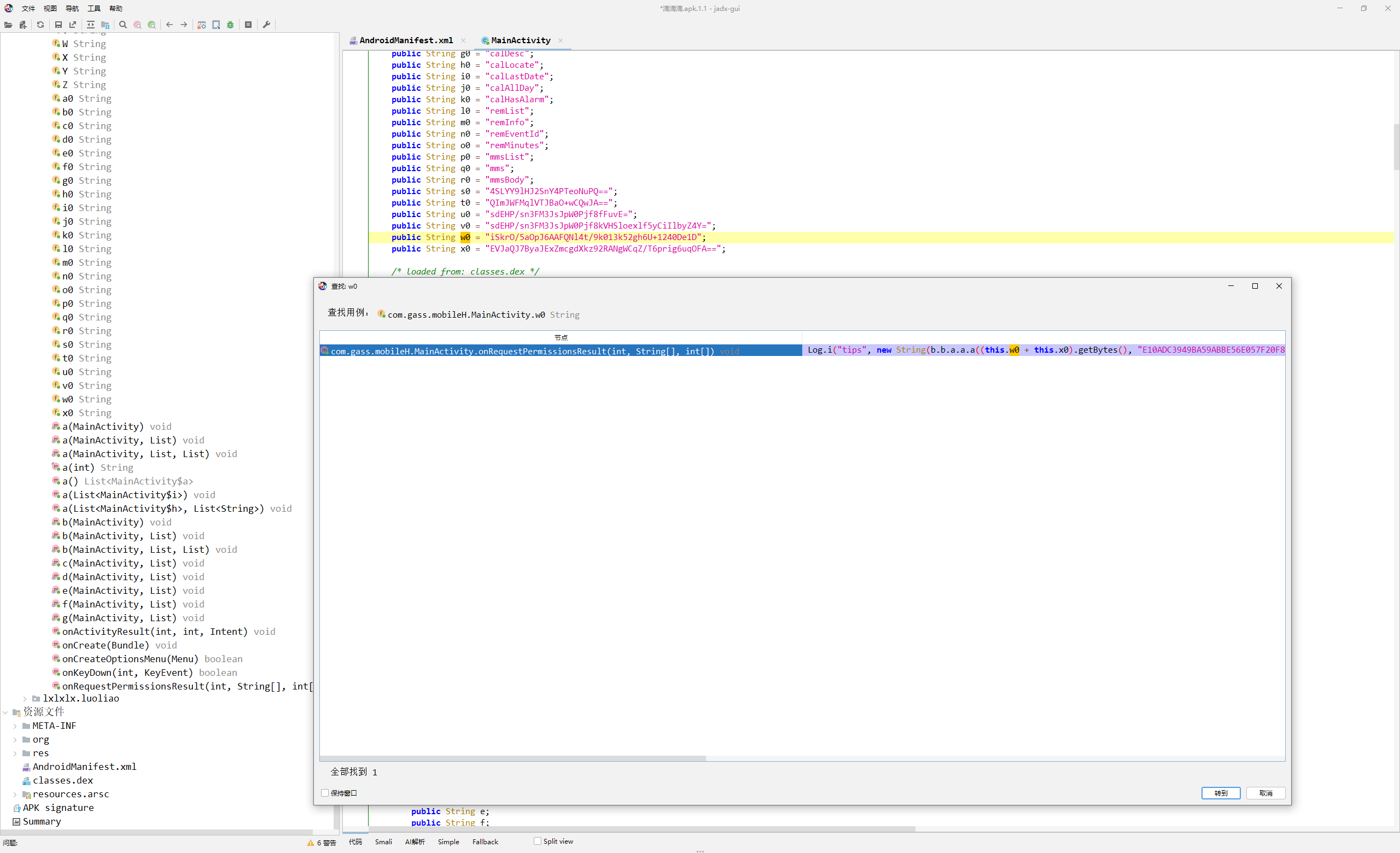Screen dimensions: 1400x853
Task: Select onRequestPermissionsResult usage result row
Action: click(x=802, y=351)
